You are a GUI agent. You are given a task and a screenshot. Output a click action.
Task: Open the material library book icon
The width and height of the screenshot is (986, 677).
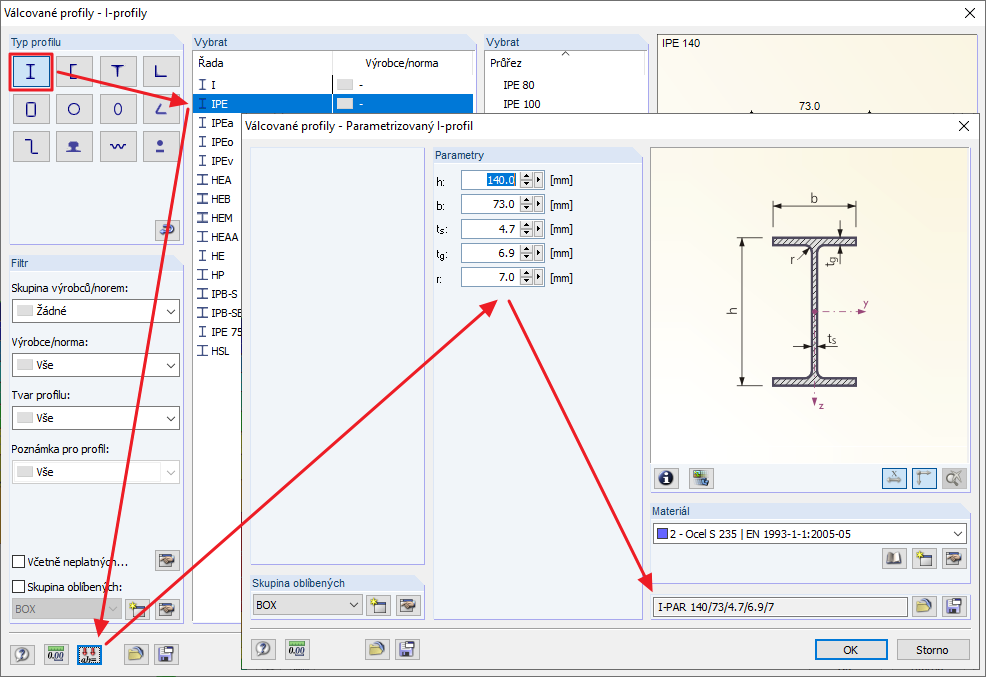point(894,558)
